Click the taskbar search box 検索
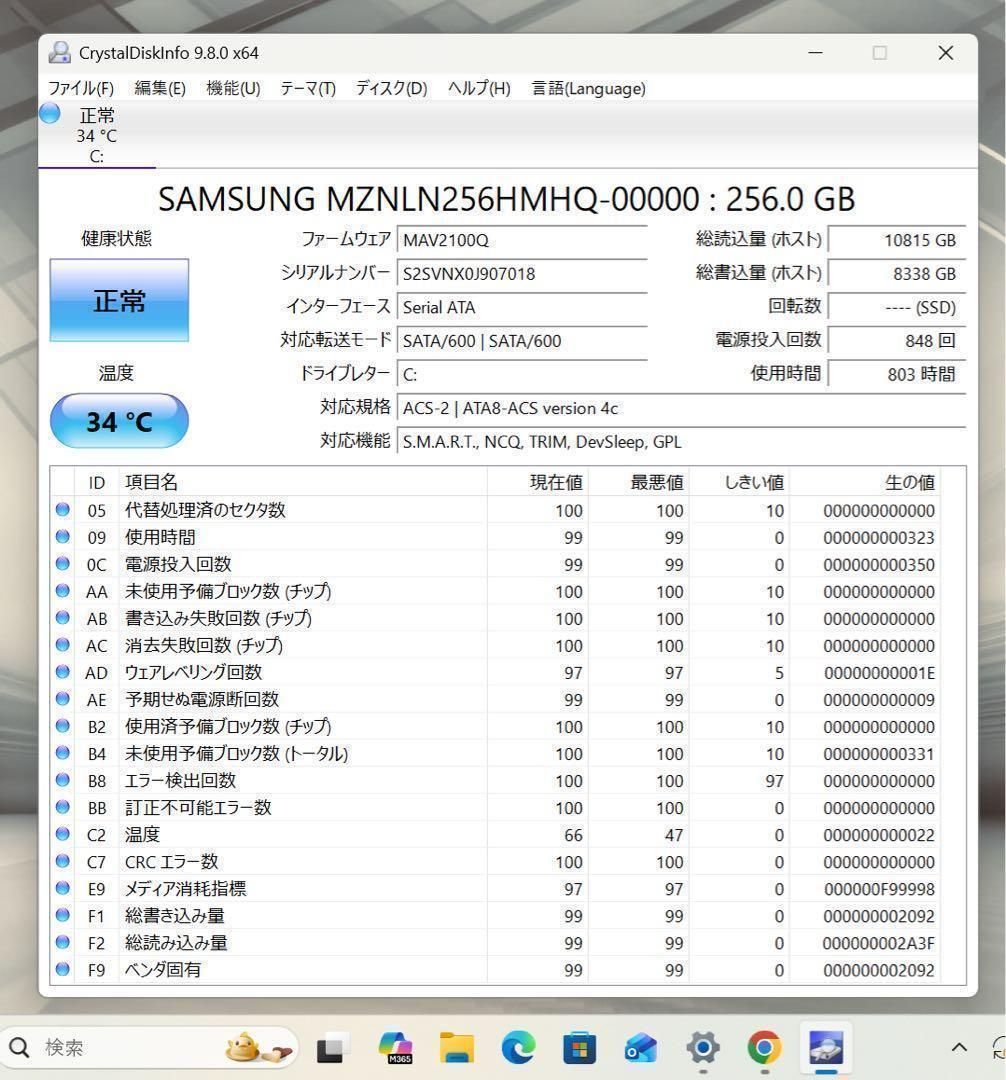Screen dimensions: 1006x1080 pyautogui.click(x=150, y=1048)
